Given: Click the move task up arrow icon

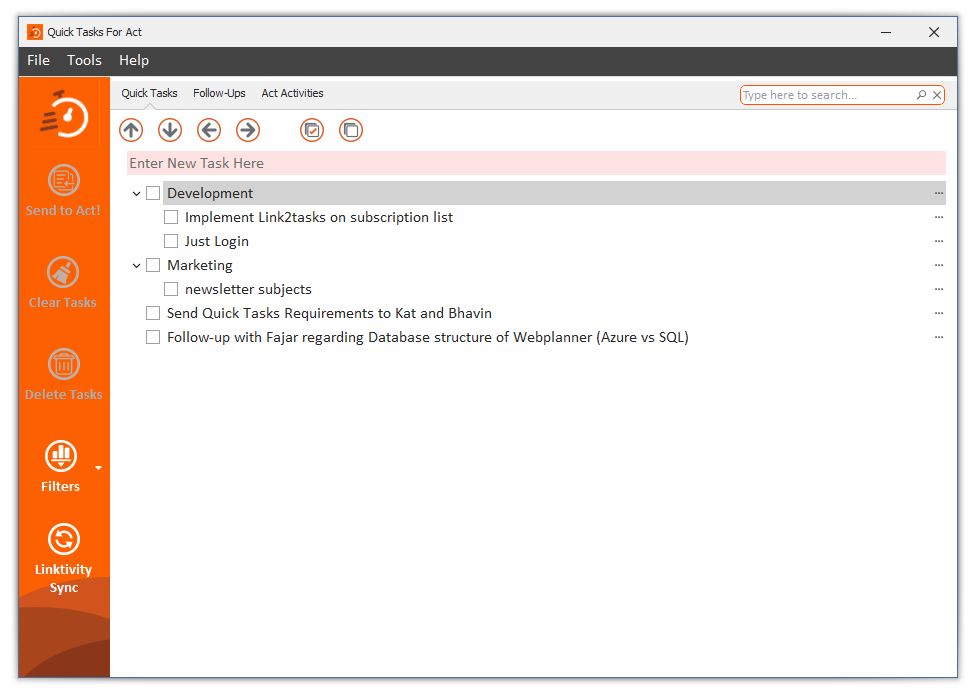Looking at the screenshot, I should click(x=131, y=130).
